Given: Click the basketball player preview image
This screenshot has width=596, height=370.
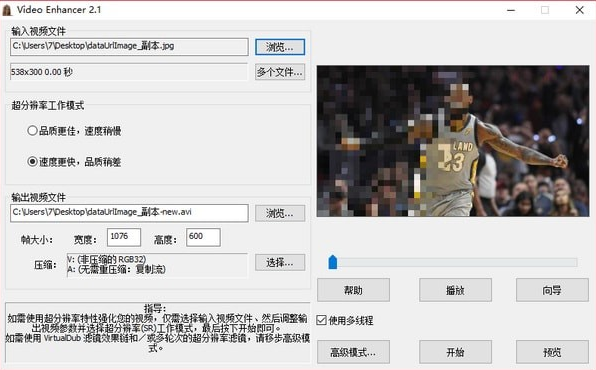Looking at the screenshot, I should click(x=453, y=141).
